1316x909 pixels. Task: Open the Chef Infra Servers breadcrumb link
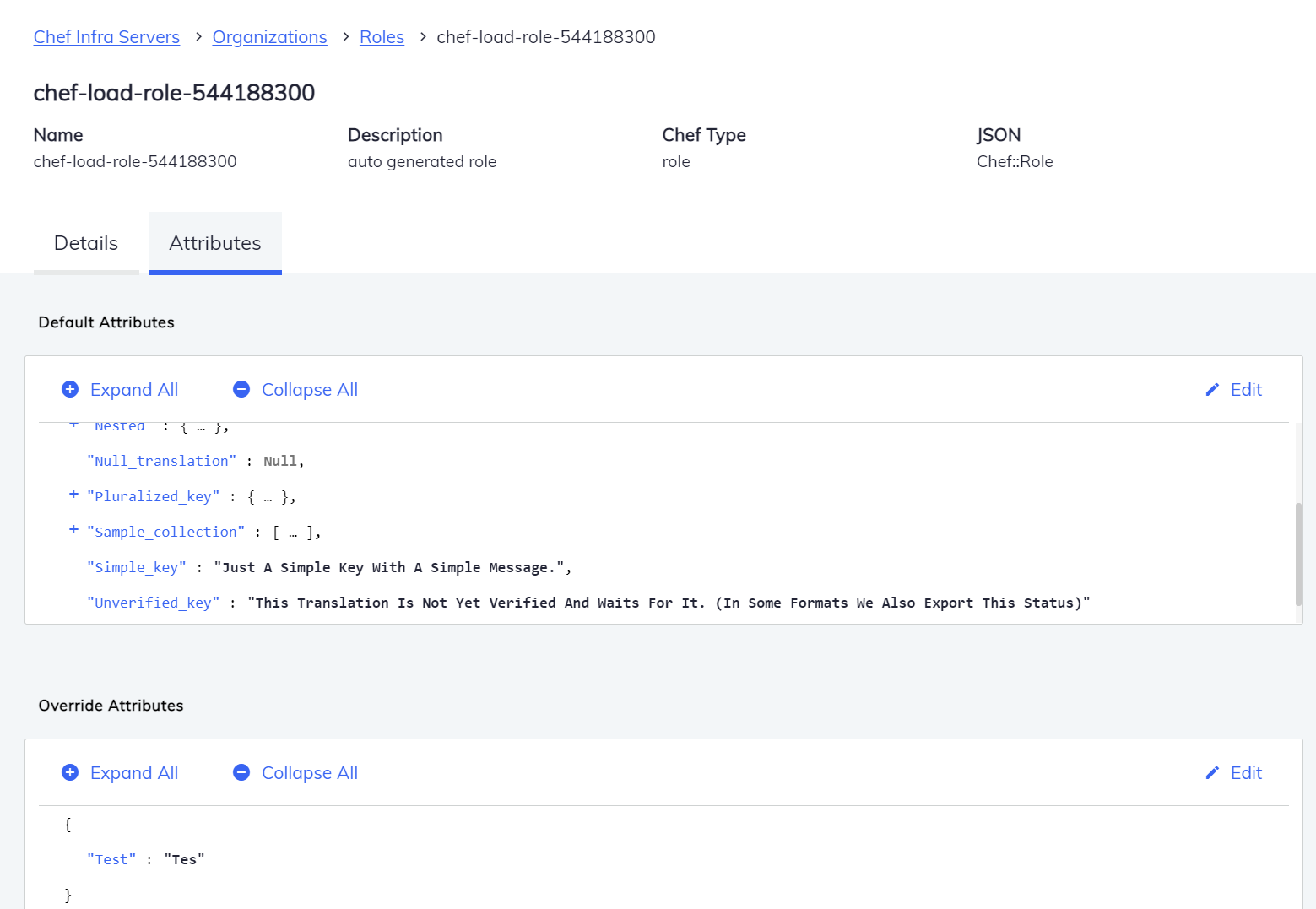coord(106,37)
